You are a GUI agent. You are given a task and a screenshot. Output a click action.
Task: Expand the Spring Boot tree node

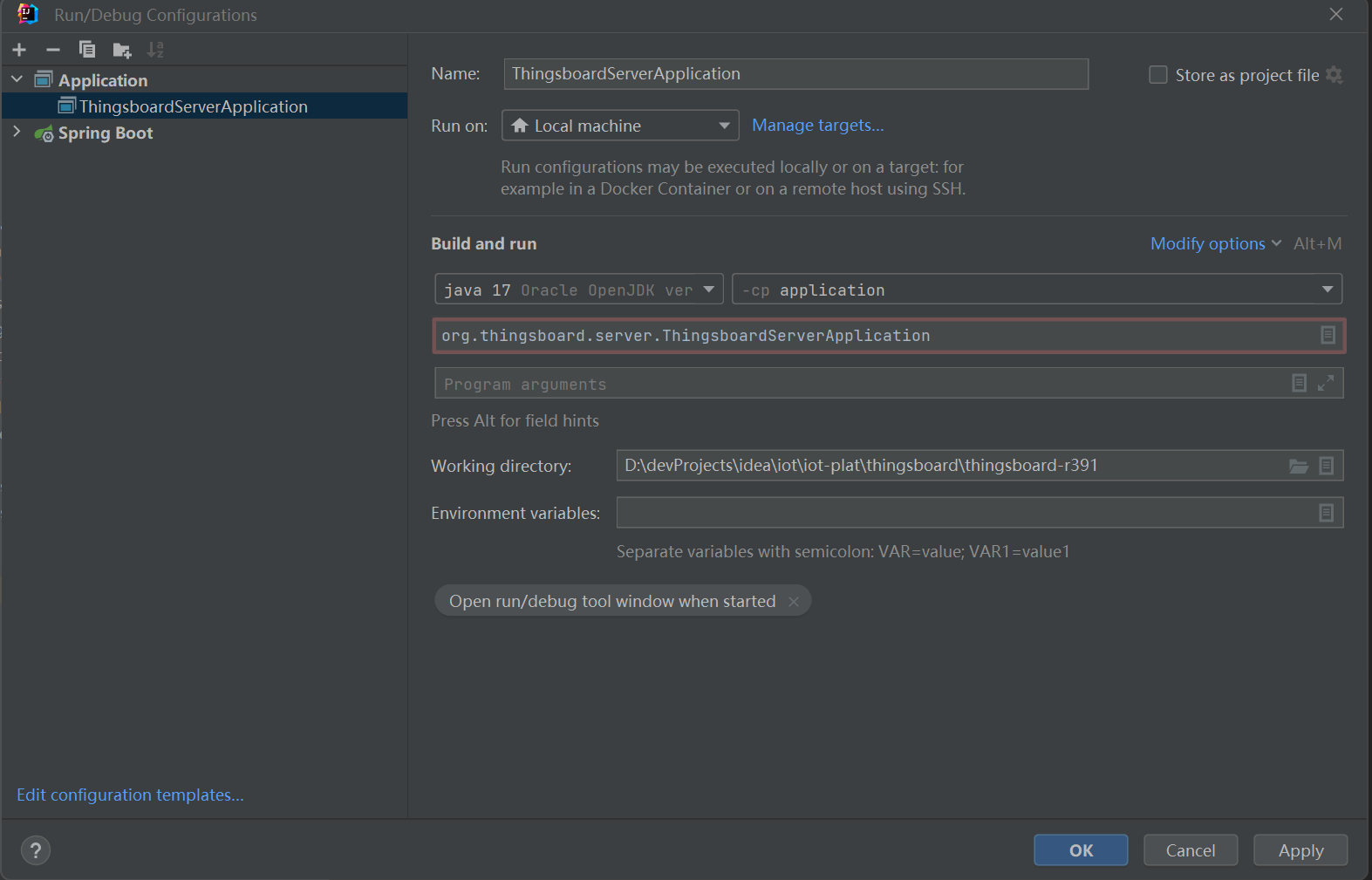click(x=17, y=132)
